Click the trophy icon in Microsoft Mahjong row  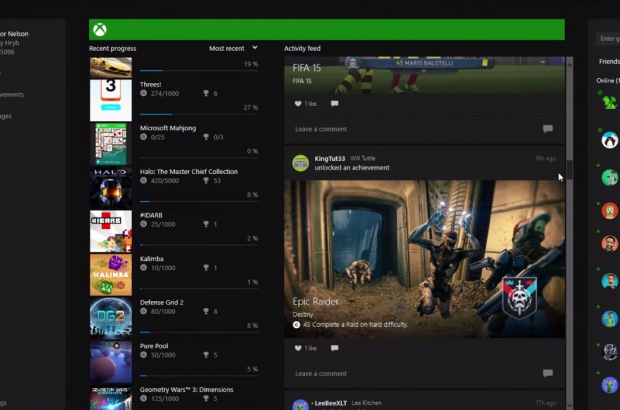pyautogui.click(x=206, y=137)
